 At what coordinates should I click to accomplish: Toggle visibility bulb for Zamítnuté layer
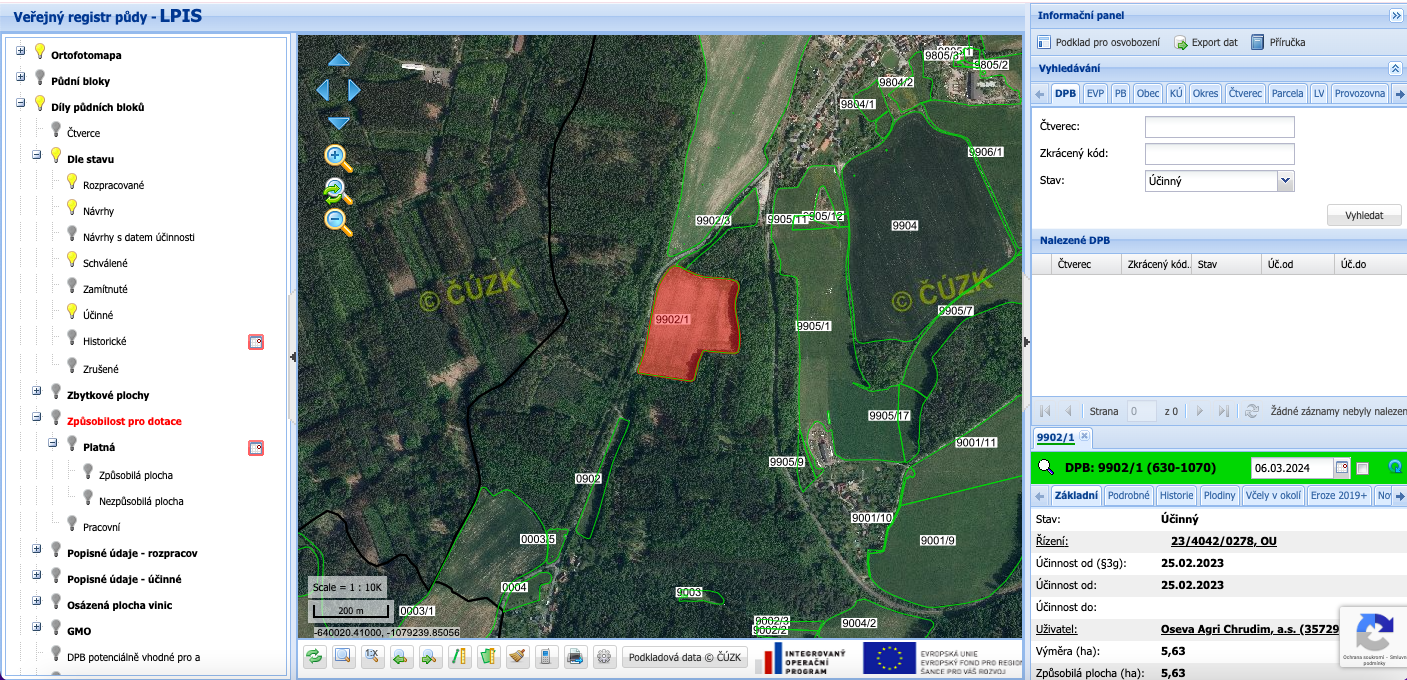click(72, 286)
